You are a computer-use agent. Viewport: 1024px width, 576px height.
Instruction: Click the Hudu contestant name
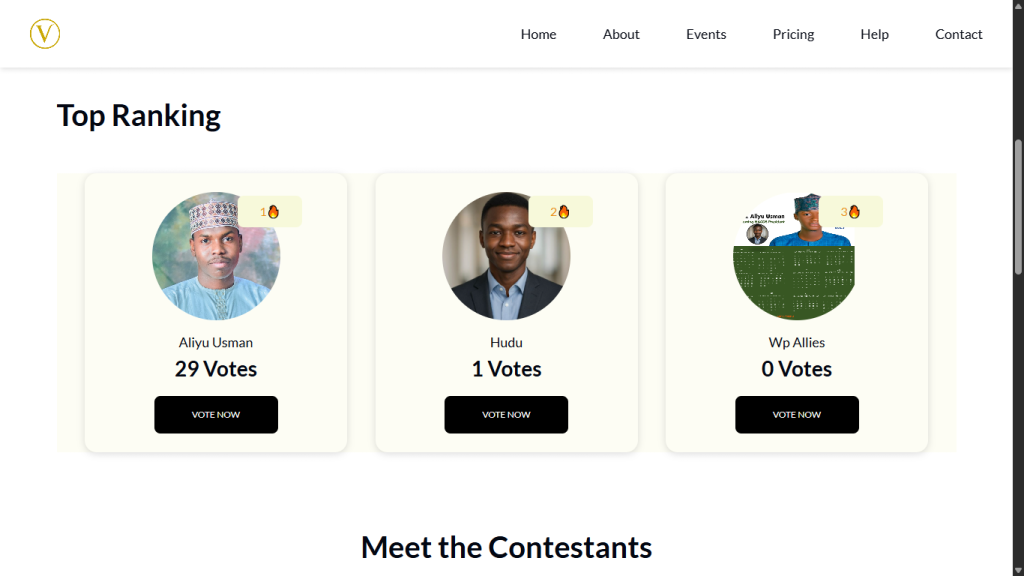click(x=506, y=343)
